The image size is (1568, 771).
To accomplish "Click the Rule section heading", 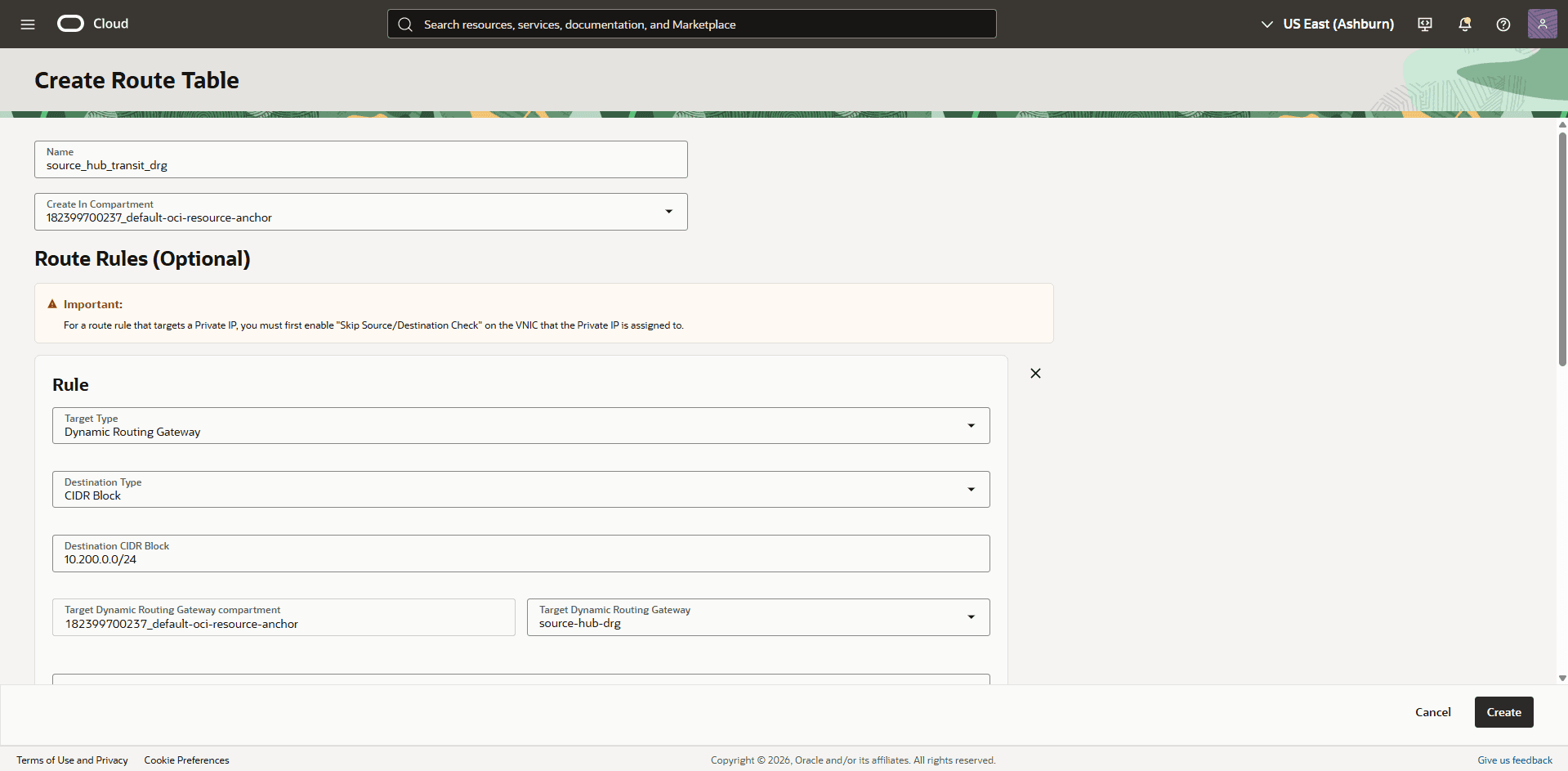I will pyautogui.click(x=70, y=385).
